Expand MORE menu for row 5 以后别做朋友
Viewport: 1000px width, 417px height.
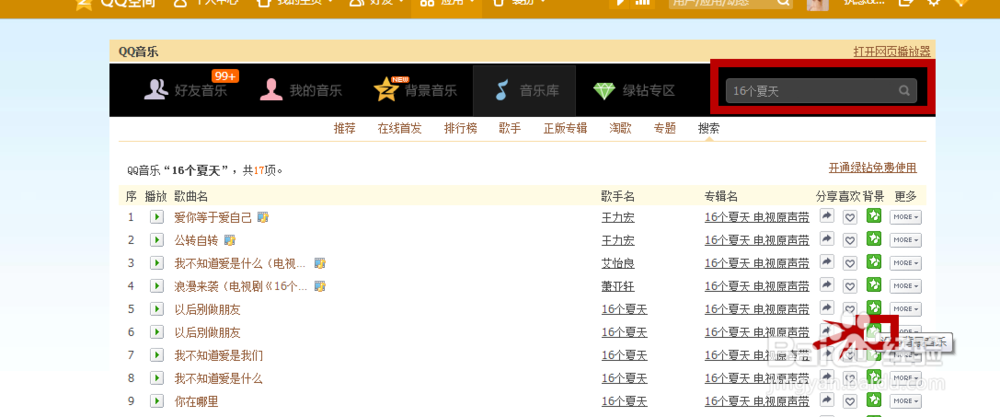click(906, 309)
